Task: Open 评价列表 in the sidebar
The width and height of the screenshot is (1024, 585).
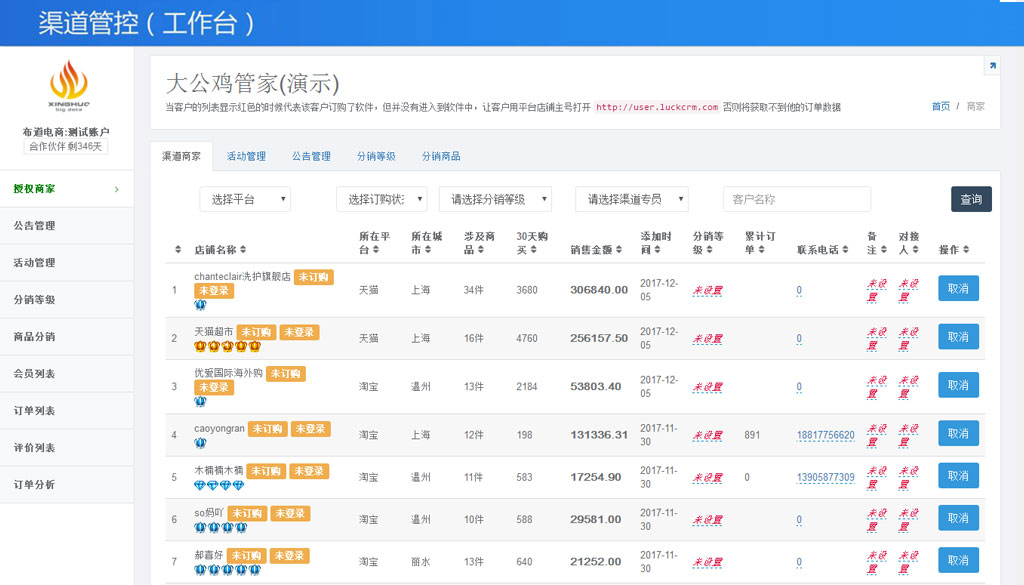Action: click(x=67, y=448)
